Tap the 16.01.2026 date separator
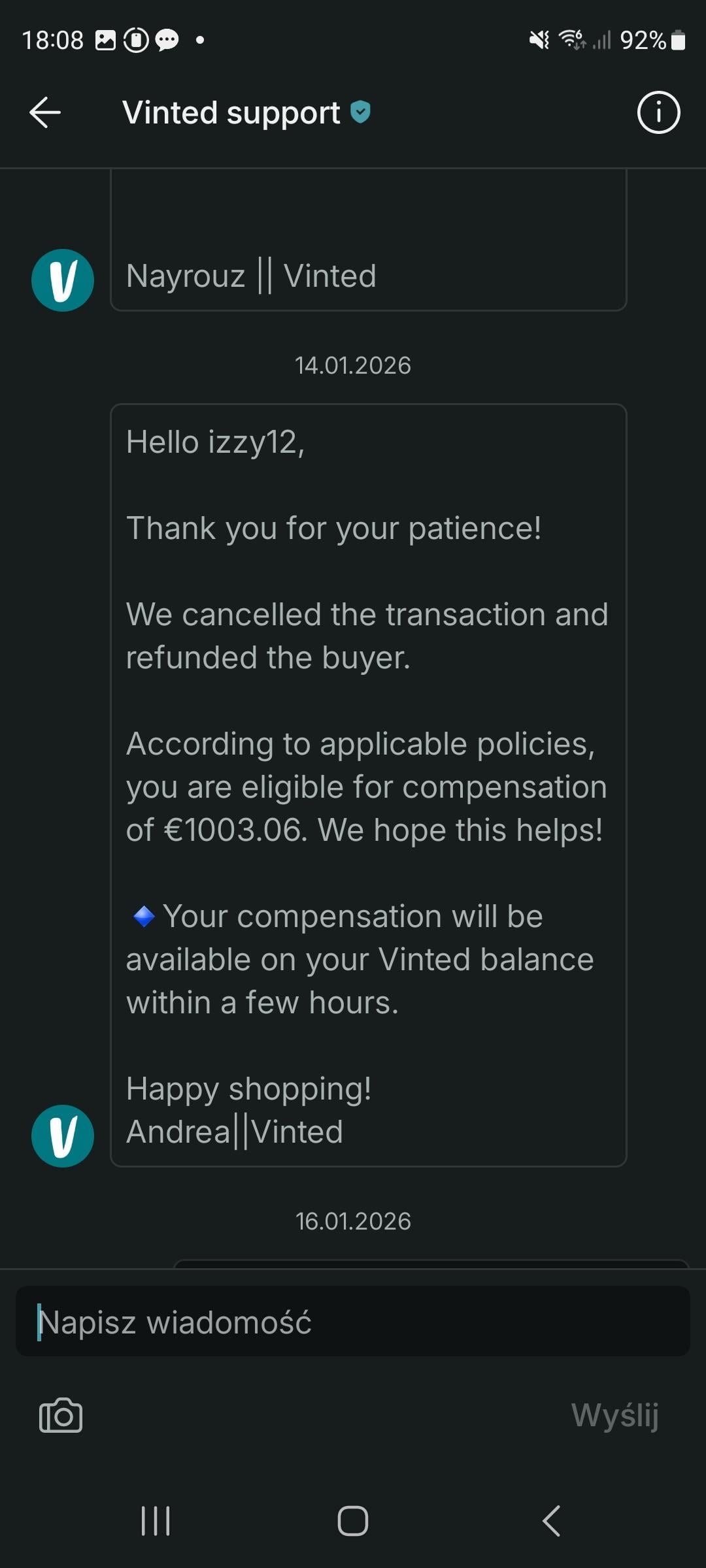The image size is (706, 1568). [353, 1221]
